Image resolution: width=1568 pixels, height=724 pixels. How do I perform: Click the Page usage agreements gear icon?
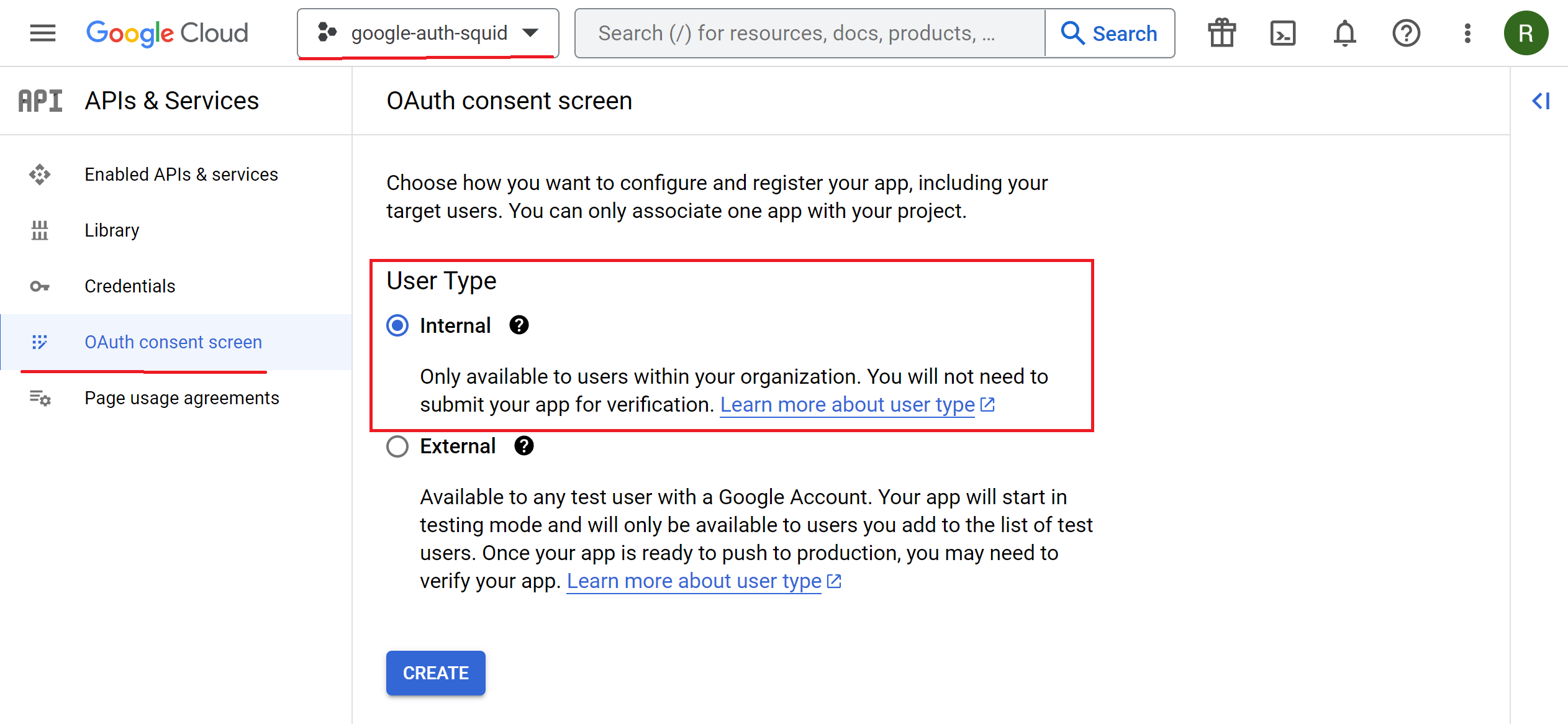(x=40, y=398)
